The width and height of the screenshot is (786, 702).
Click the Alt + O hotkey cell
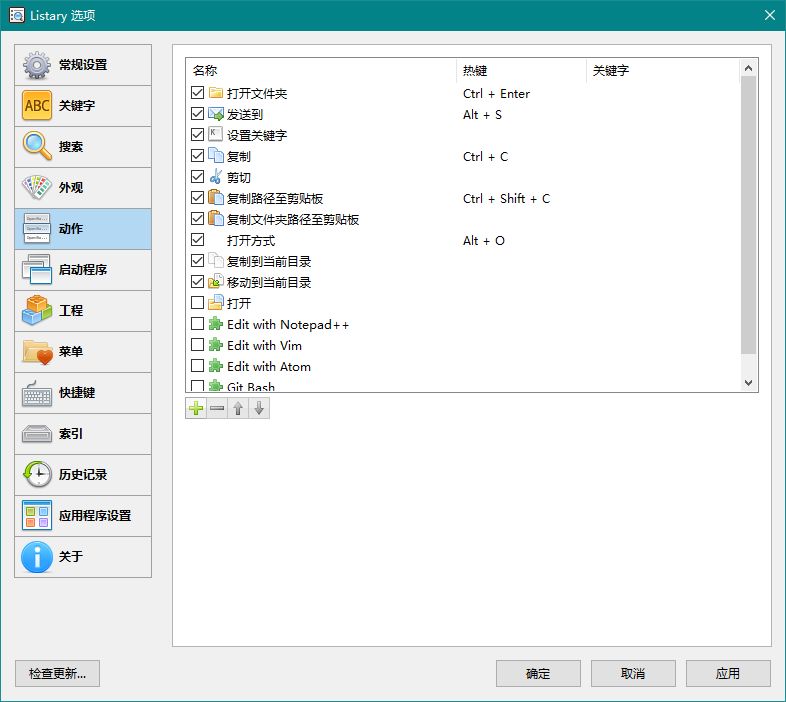pos(484,241)
